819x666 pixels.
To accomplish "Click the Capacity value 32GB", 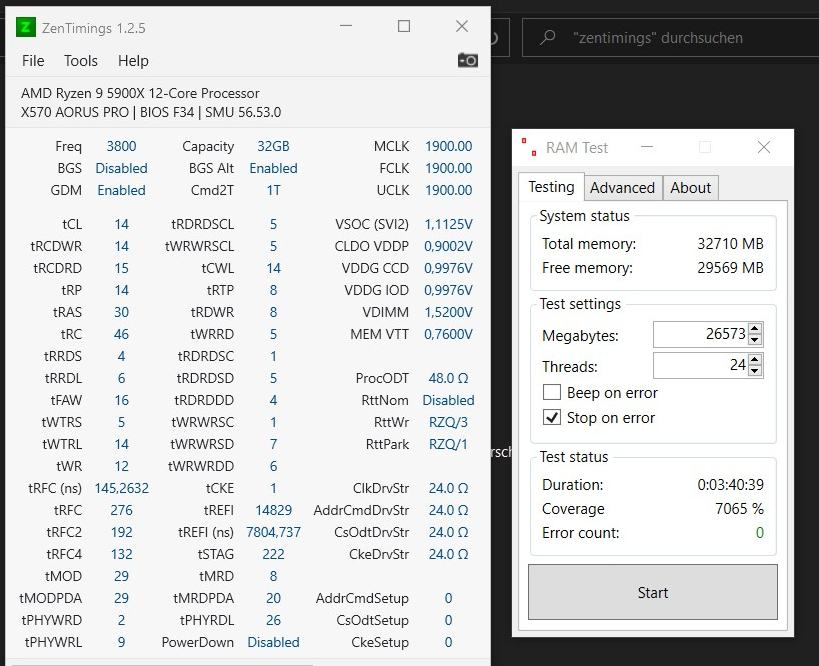I will pyautogui.click(x=273, y=146).
